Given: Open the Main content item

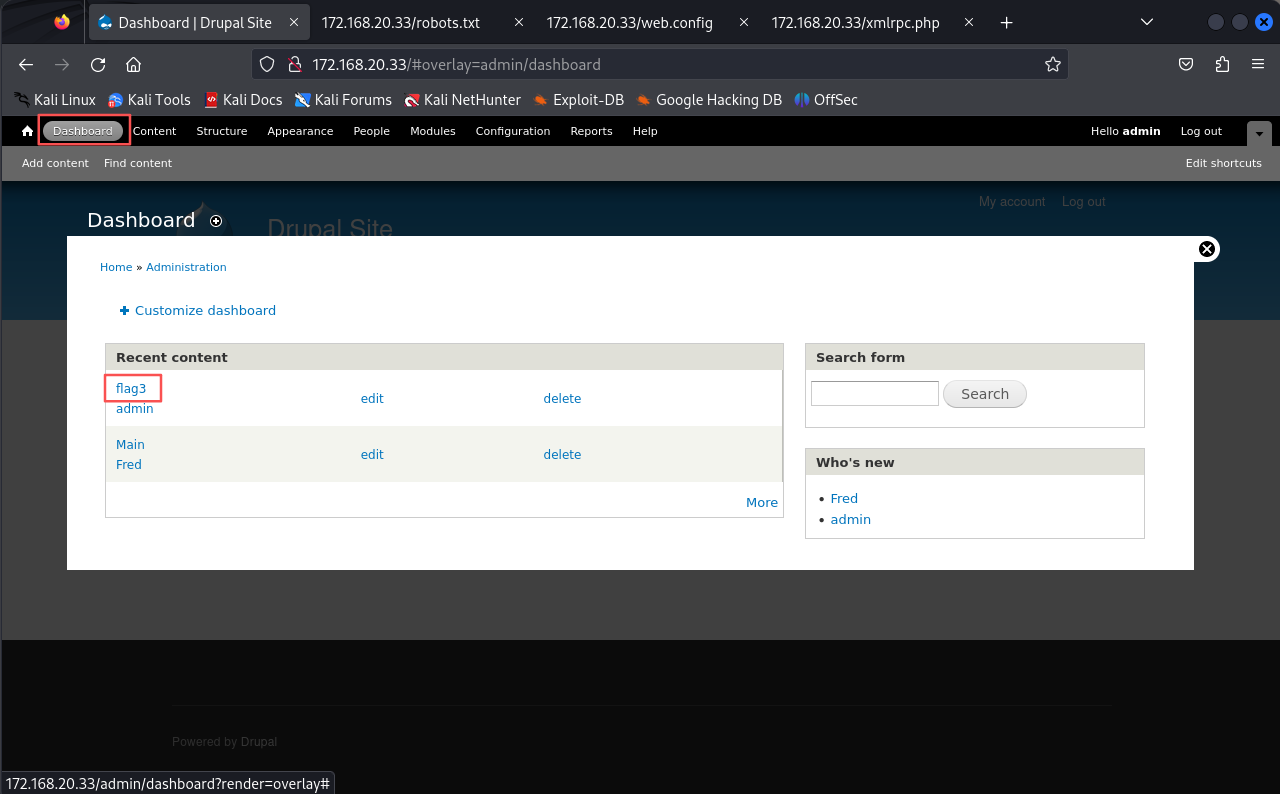Looking at the screenshot, I should [130, 444].
